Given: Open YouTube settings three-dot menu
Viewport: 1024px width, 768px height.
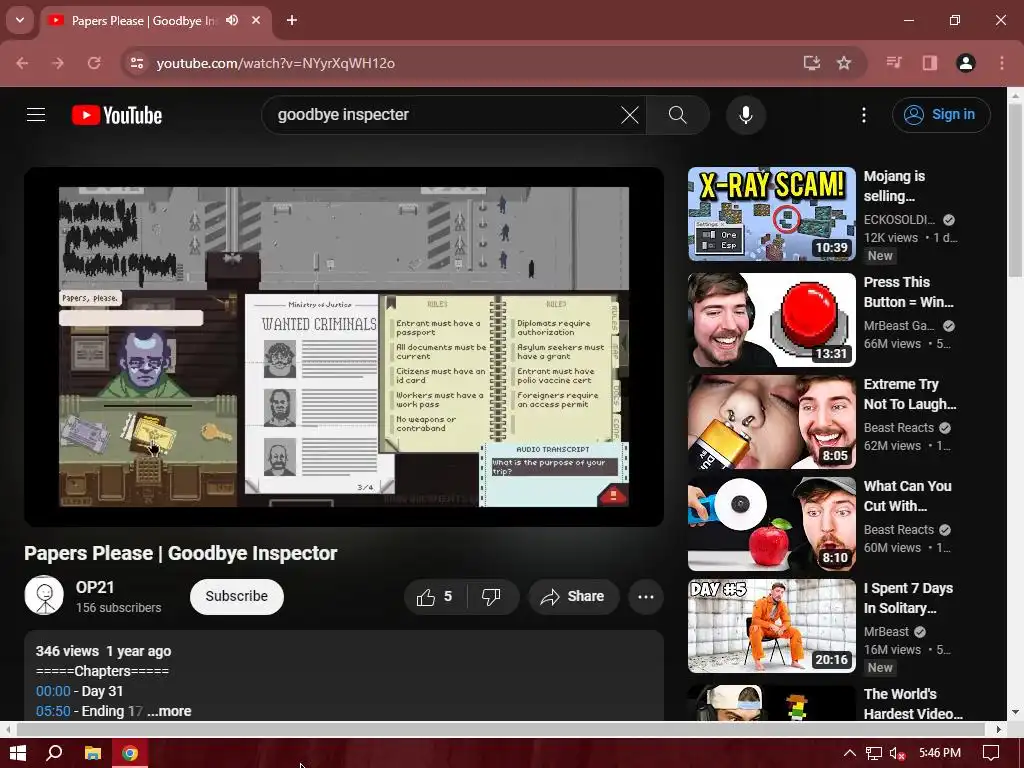Looking at the screenshot, I should 863,115.
